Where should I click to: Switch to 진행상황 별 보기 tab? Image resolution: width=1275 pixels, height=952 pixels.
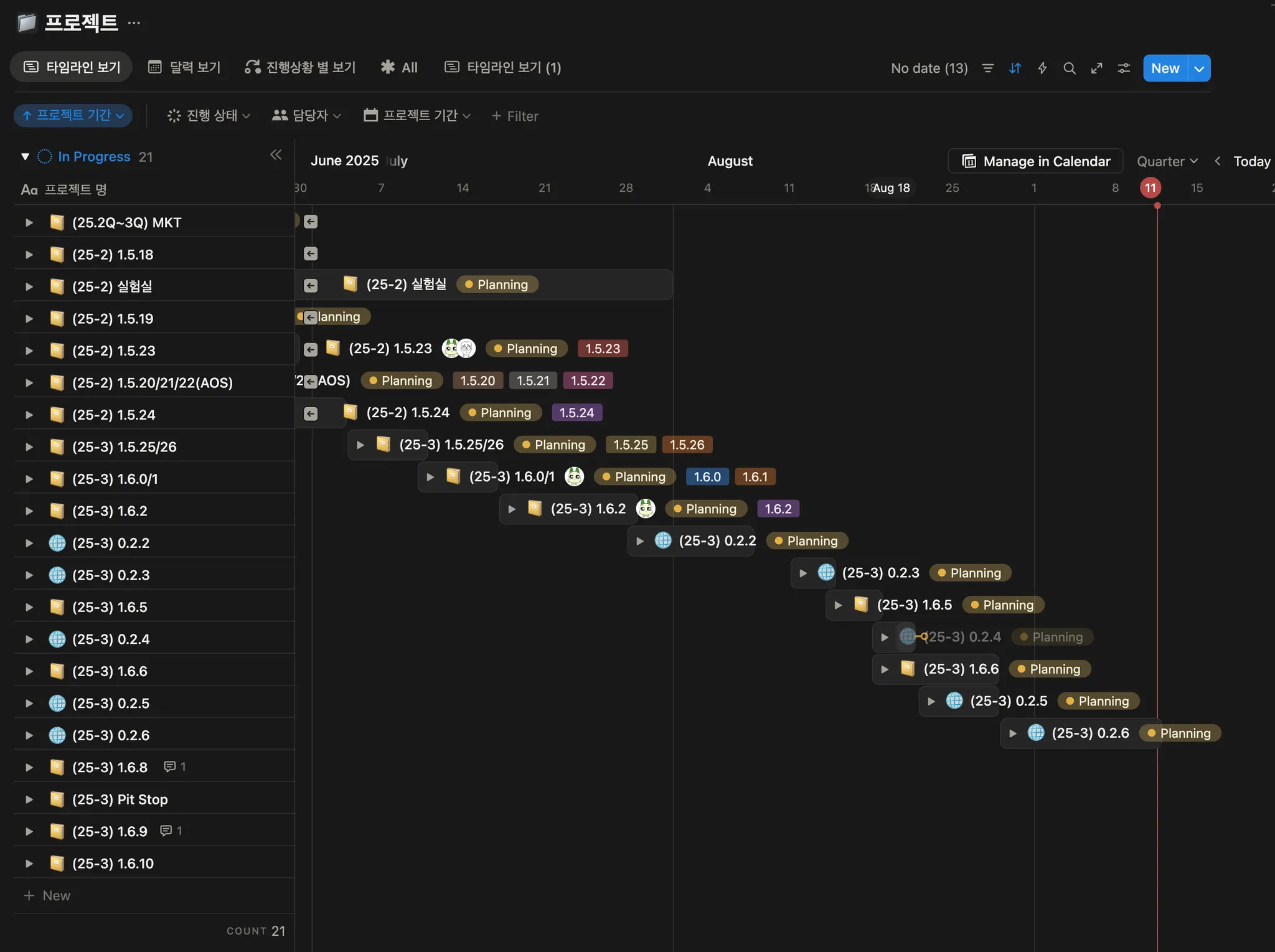point(300,67)
